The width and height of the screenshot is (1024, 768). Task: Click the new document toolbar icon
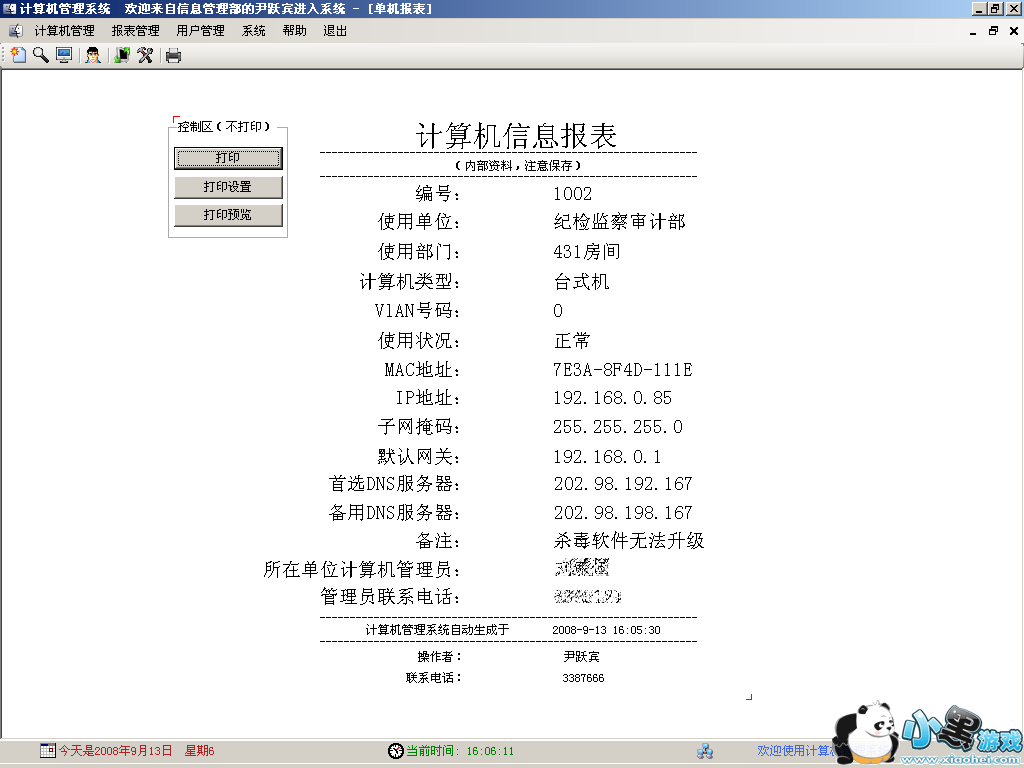pyautogui.click(x=18, y=56)
